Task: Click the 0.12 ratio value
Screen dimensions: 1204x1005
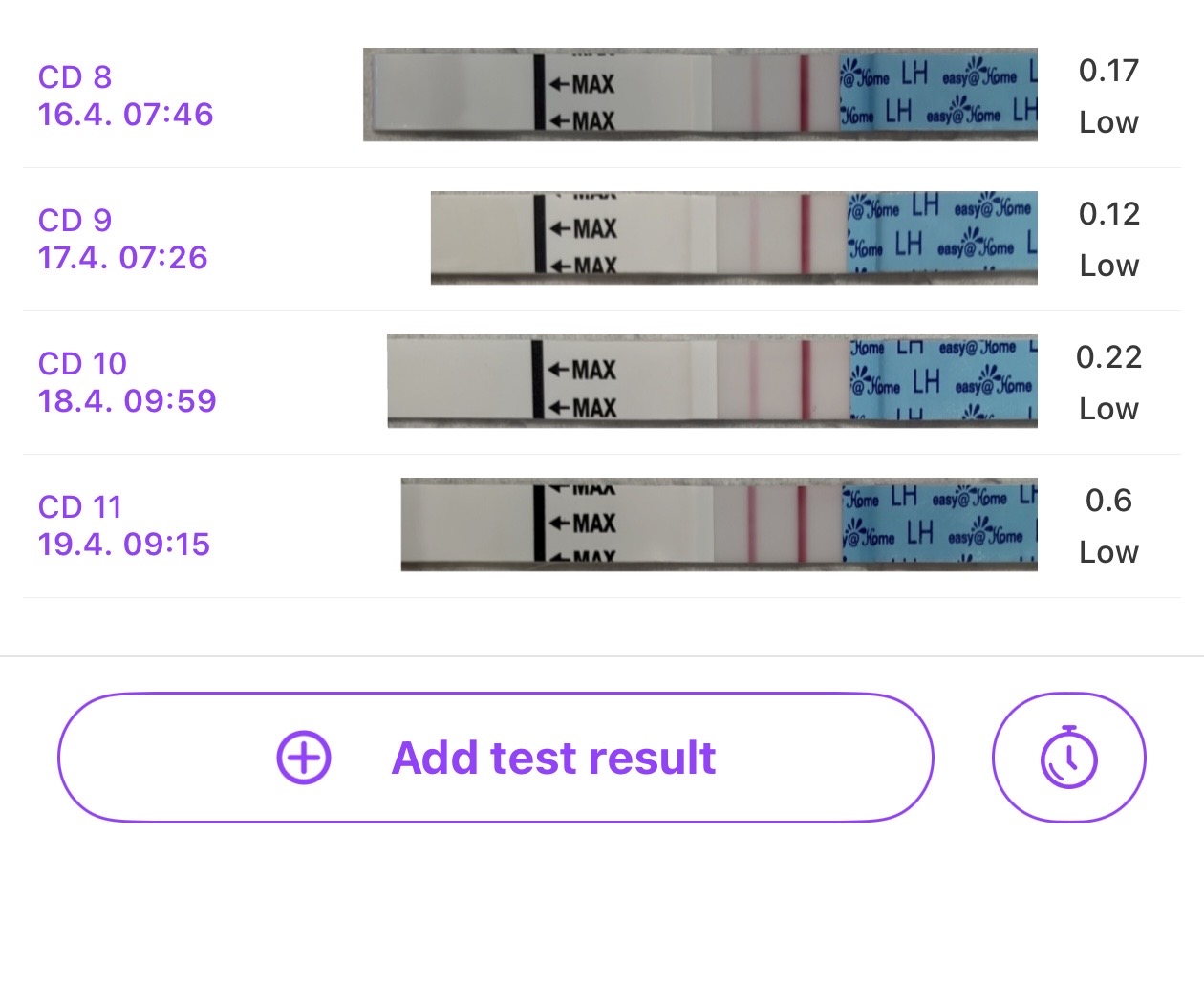Action: pos(1108,213)
